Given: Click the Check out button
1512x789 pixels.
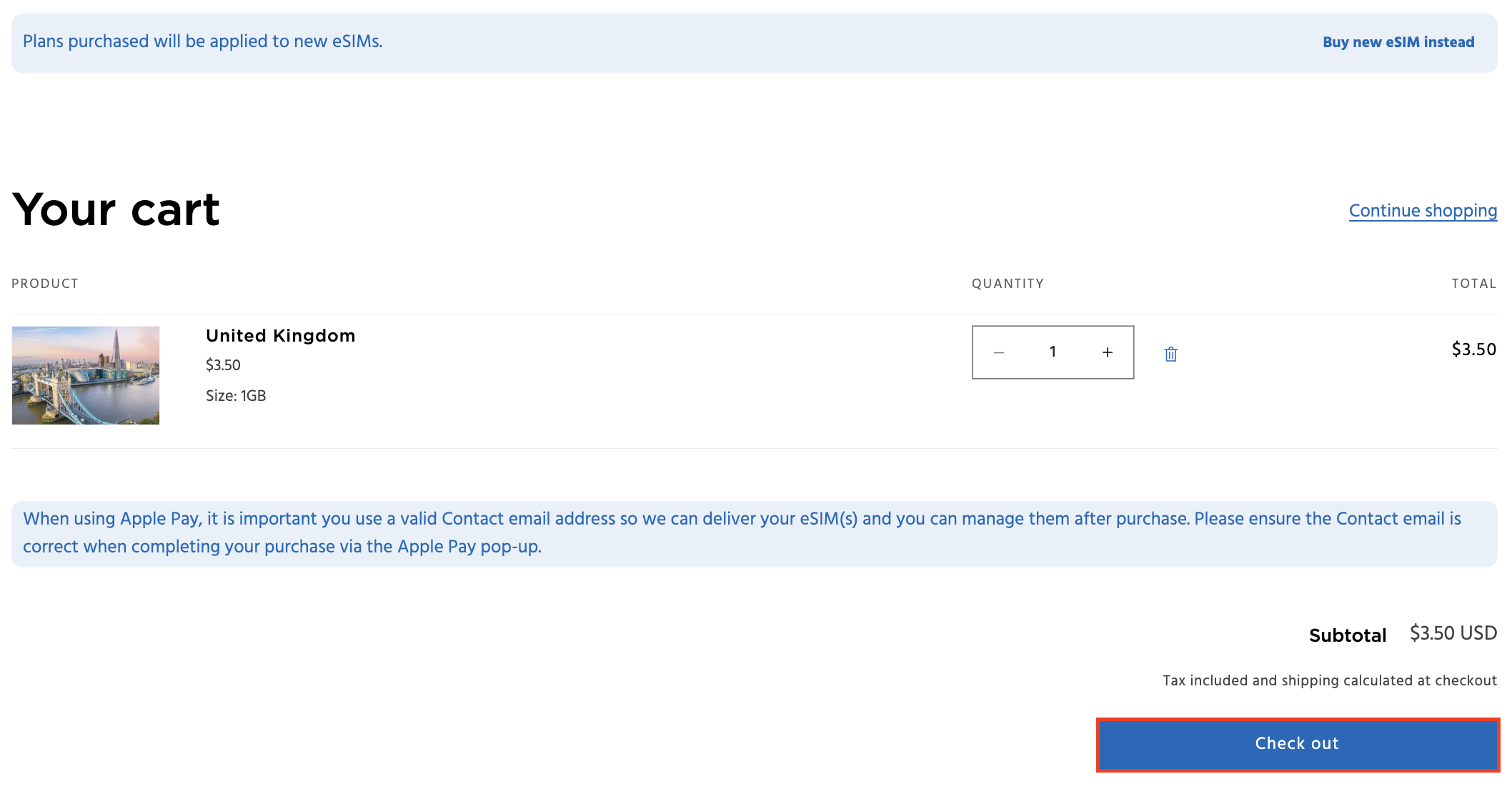Looking at the screenshot, I should click(x=1296, y=744).
